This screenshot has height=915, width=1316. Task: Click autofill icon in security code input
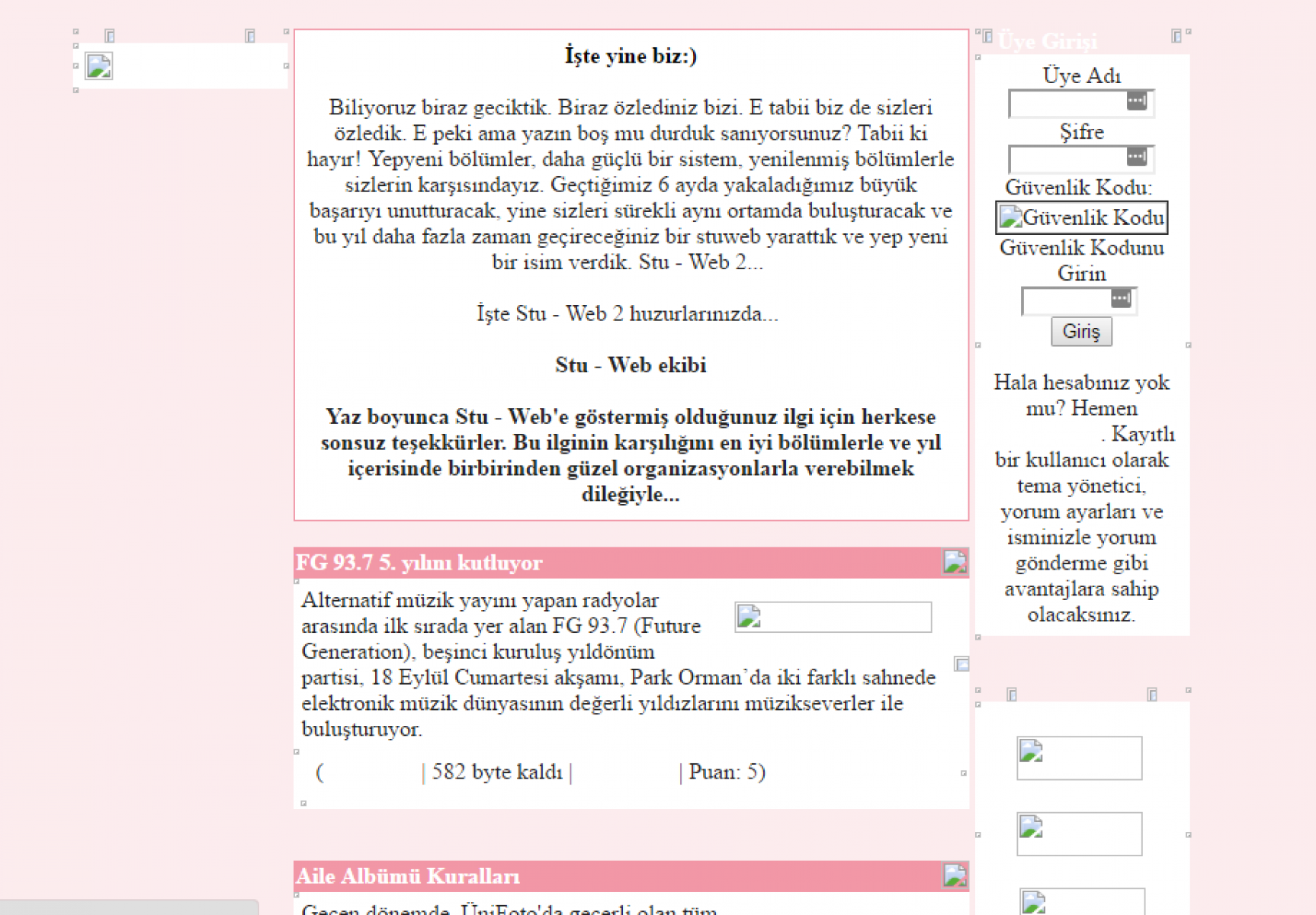click(1120, 298)
